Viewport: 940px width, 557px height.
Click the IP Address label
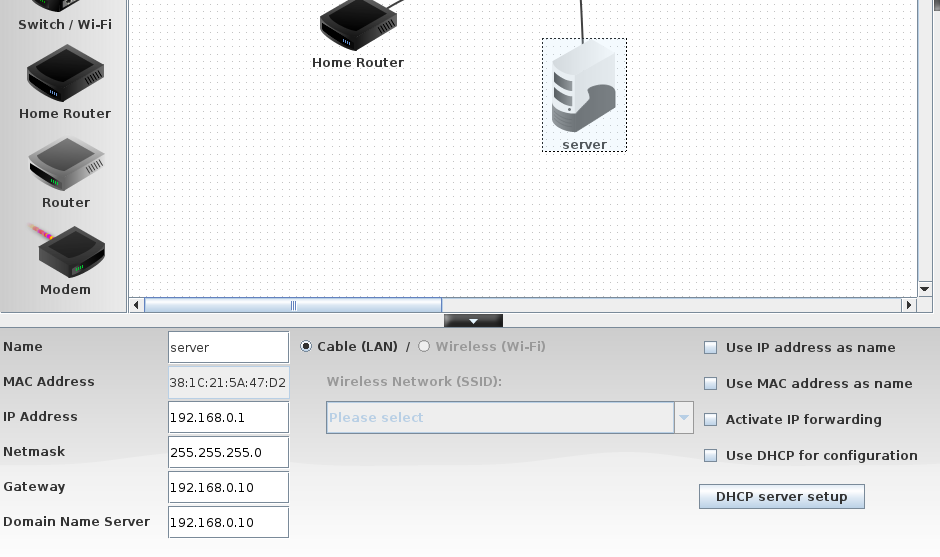[40, 417]
